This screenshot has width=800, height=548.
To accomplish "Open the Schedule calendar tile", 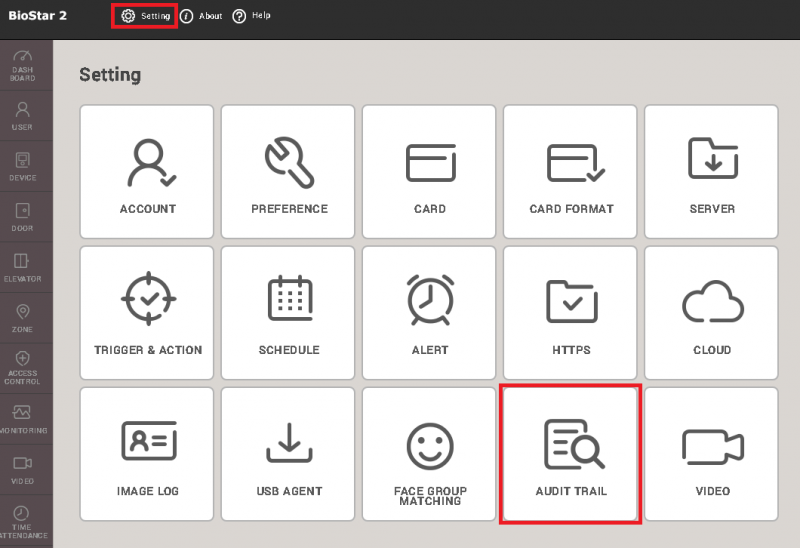I will 288,313.
